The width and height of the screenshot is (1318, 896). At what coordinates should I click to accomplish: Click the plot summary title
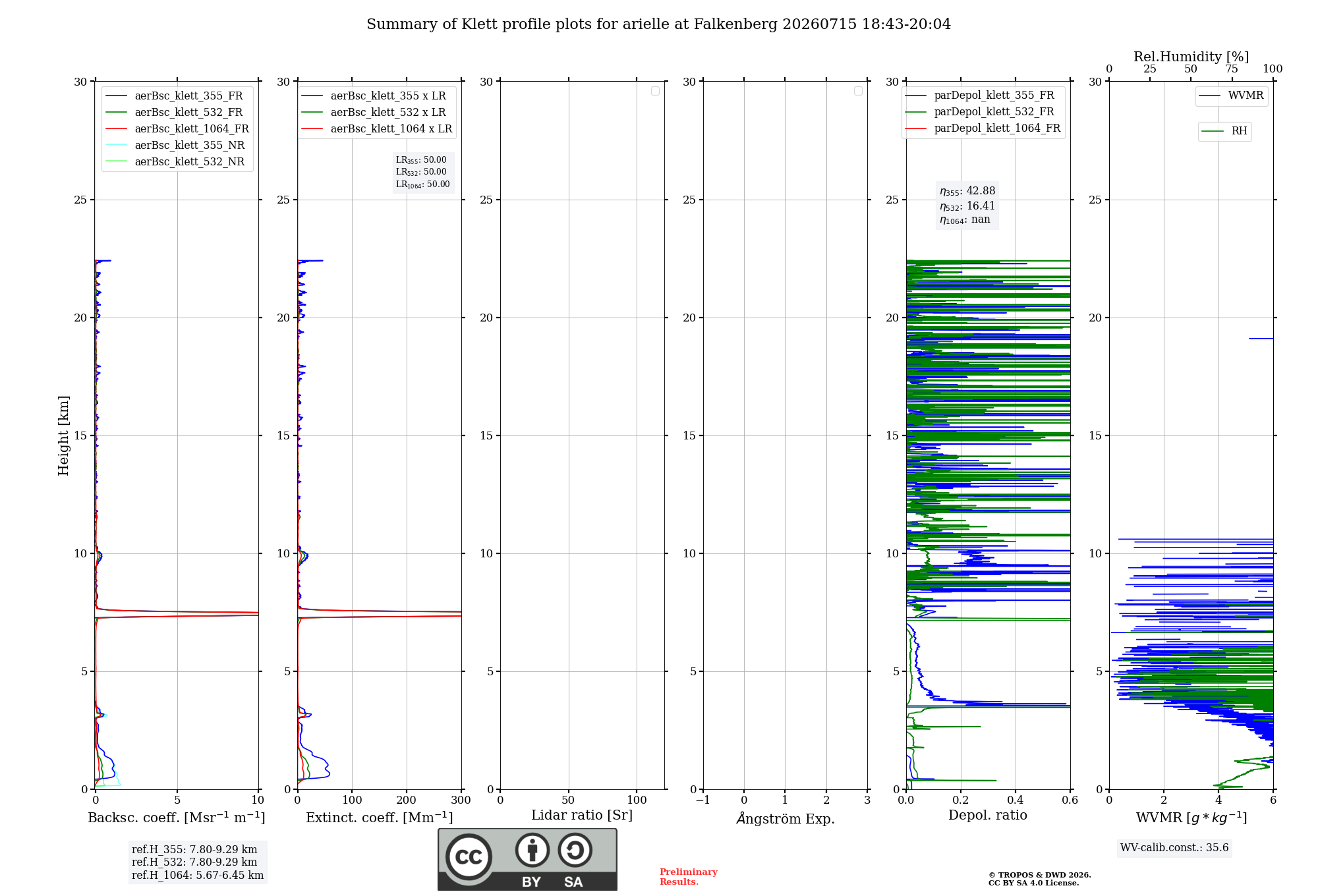point(659,24)
